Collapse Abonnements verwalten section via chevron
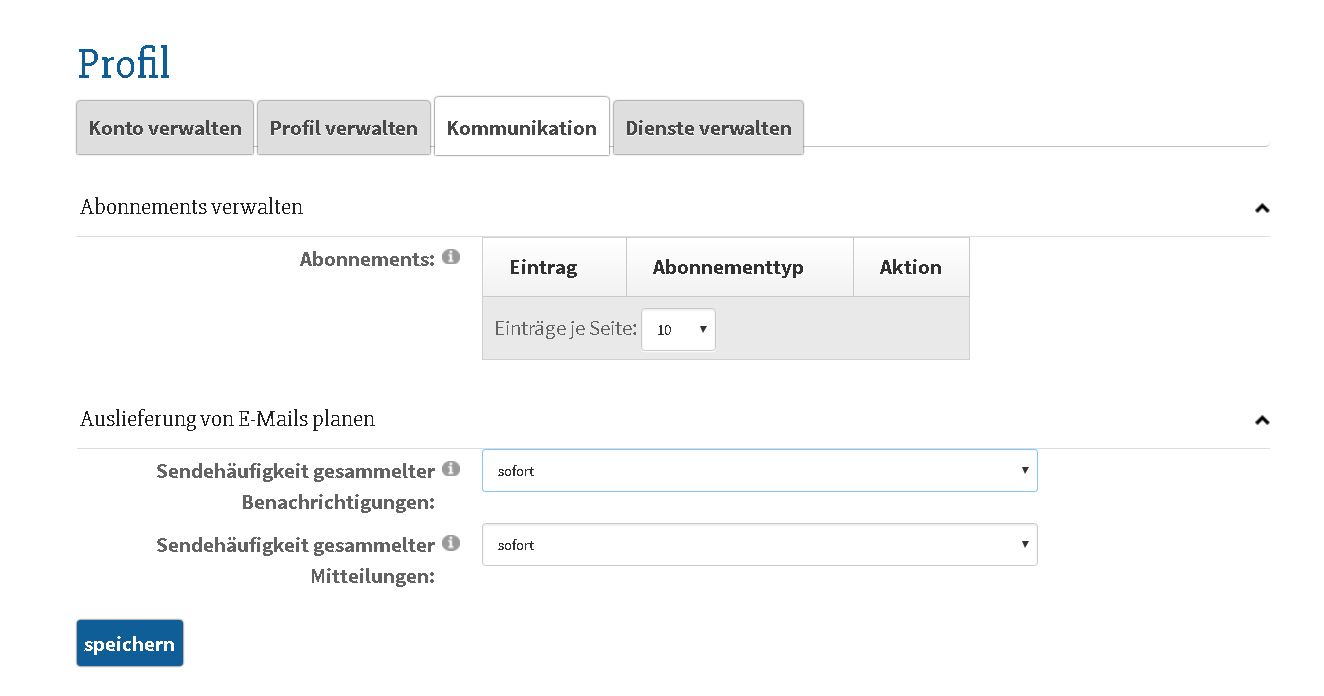This screenshot has height=696, width=1324. [x=1261, y=208]
